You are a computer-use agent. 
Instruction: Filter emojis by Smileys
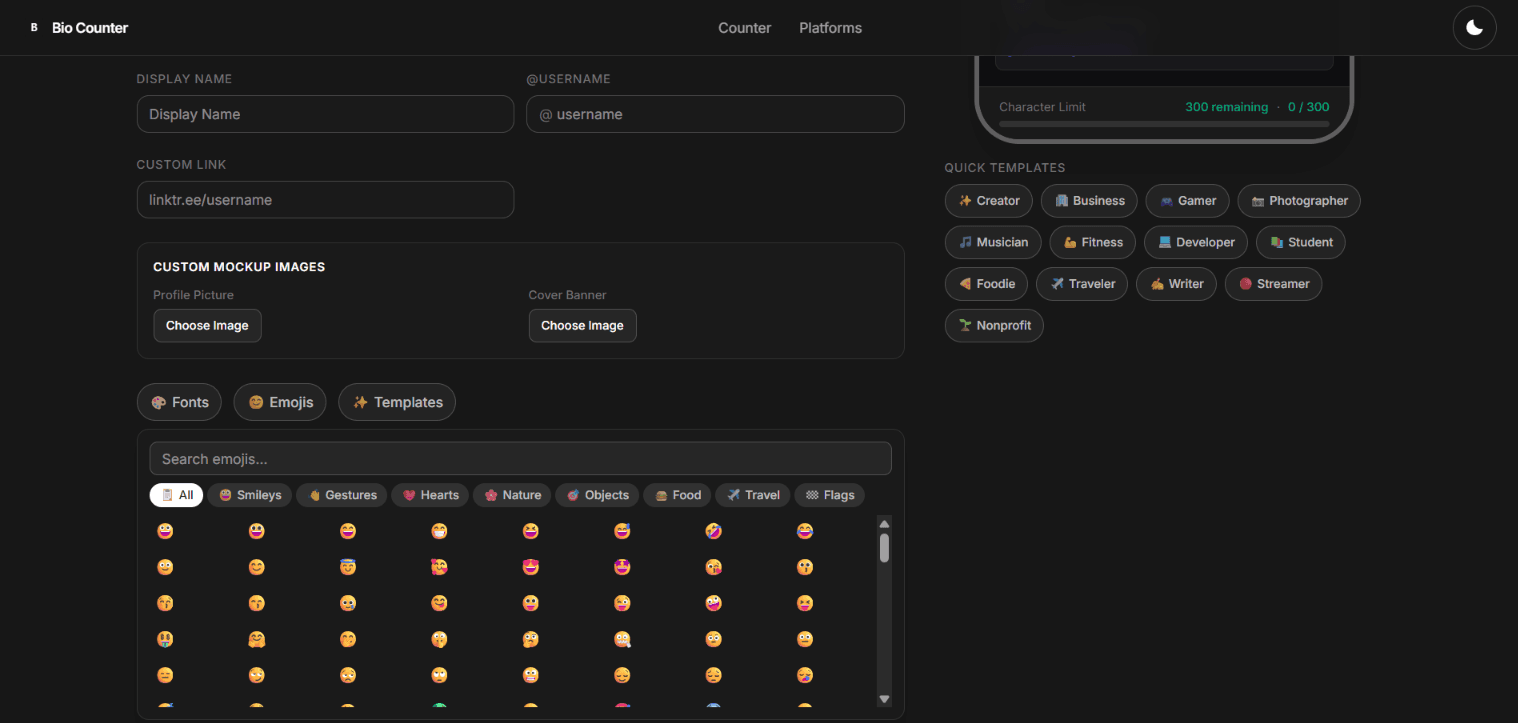(250, 495)
